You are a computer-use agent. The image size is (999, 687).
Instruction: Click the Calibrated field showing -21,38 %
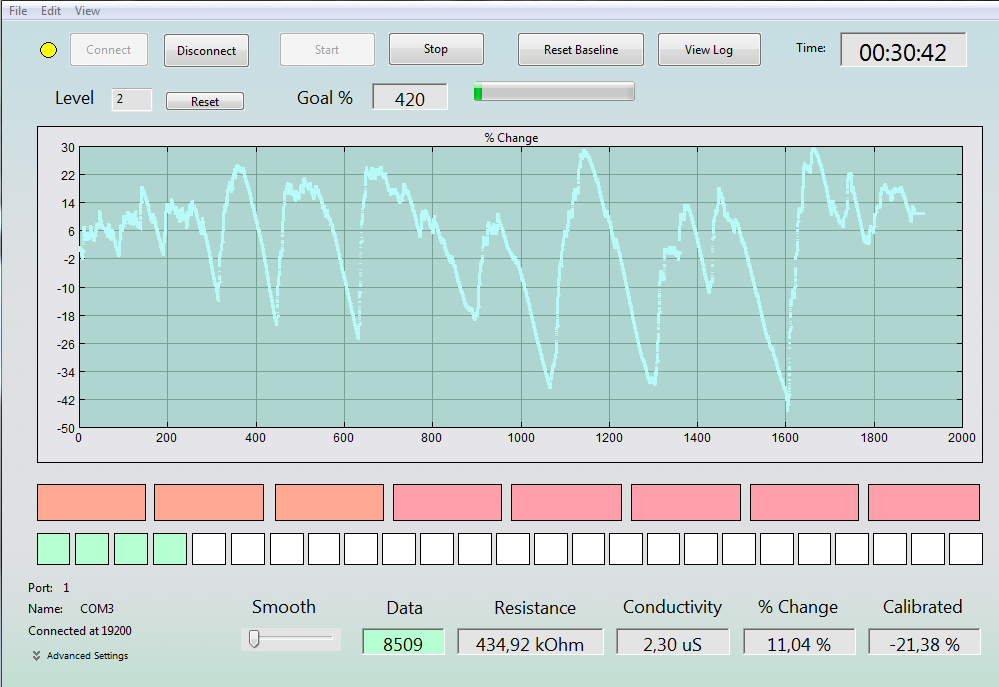click(924, 642)
